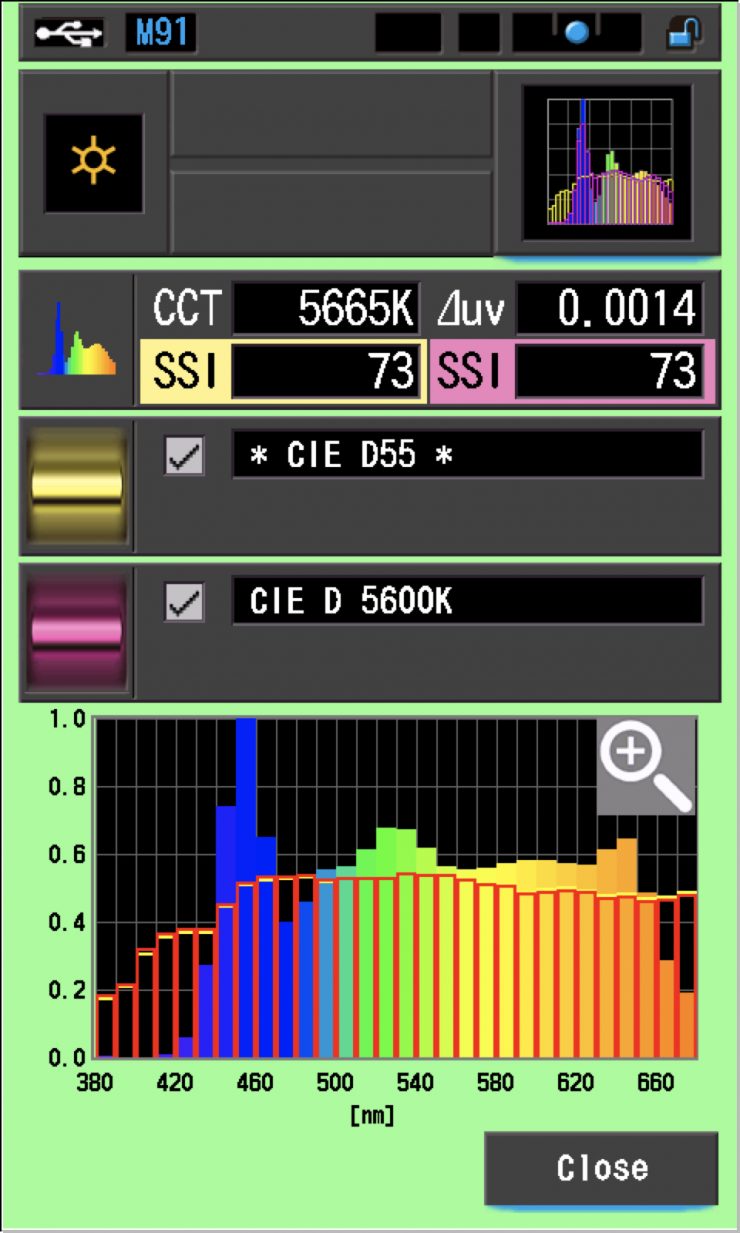This screenshot has height=1233, width=740.
Task: Click the pink reference color swatch
Action: [77, 632]
